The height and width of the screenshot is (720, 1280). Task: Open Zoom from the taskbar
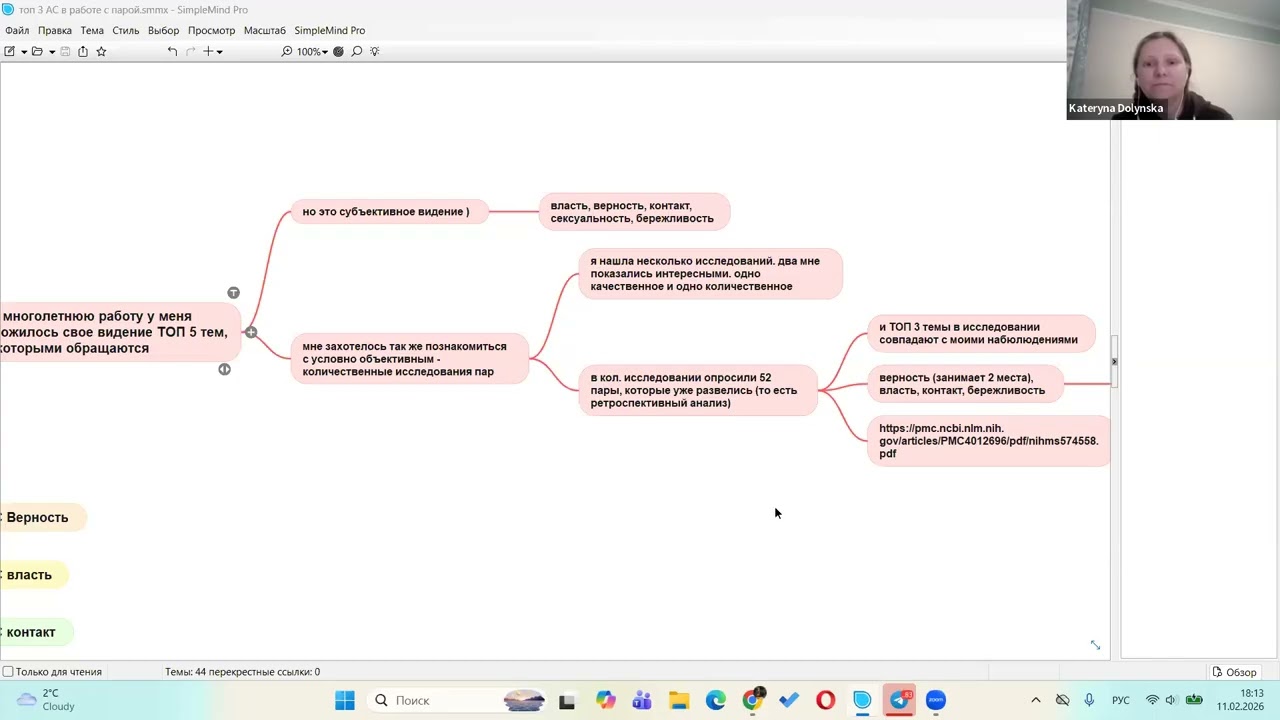[936, 700]
